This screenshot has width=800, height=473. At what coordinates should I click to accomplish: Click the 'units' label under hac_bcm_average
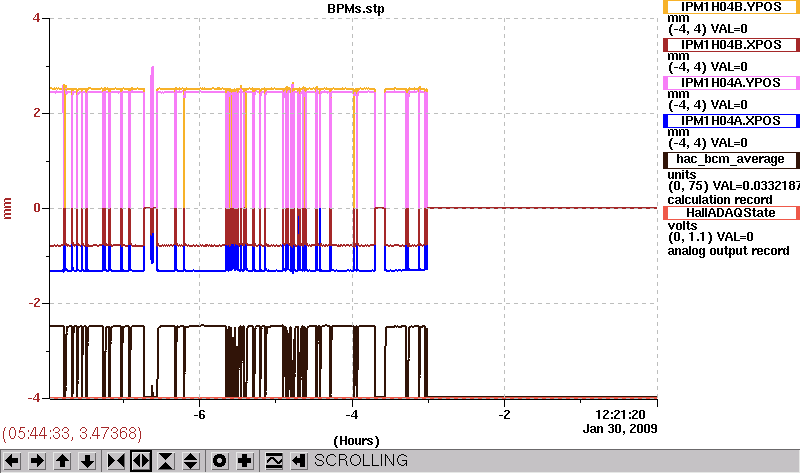click(x=682, y=175)
